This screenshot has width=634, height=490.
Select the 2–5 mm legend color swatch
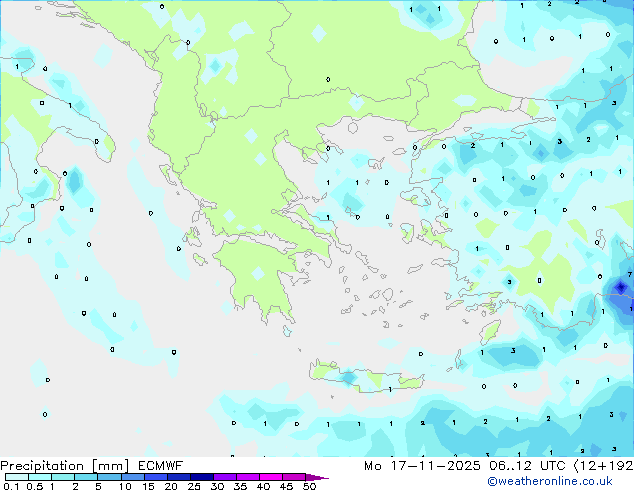86,477
